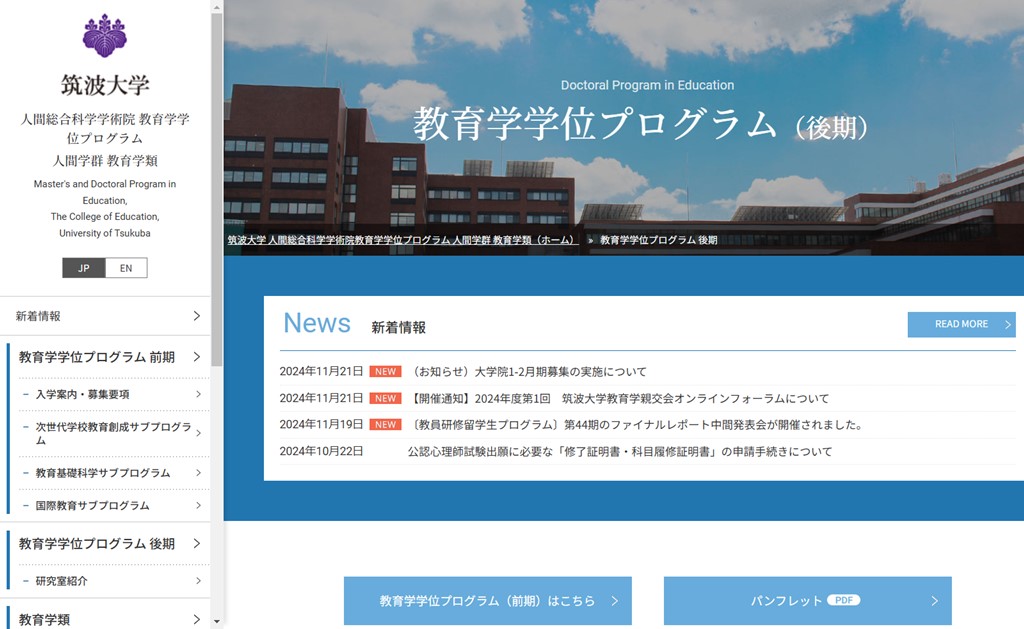Open news about 第44期ファイナルレポート中間発表会
This screenshot has width=1024, height=629.
coord(637,425)
